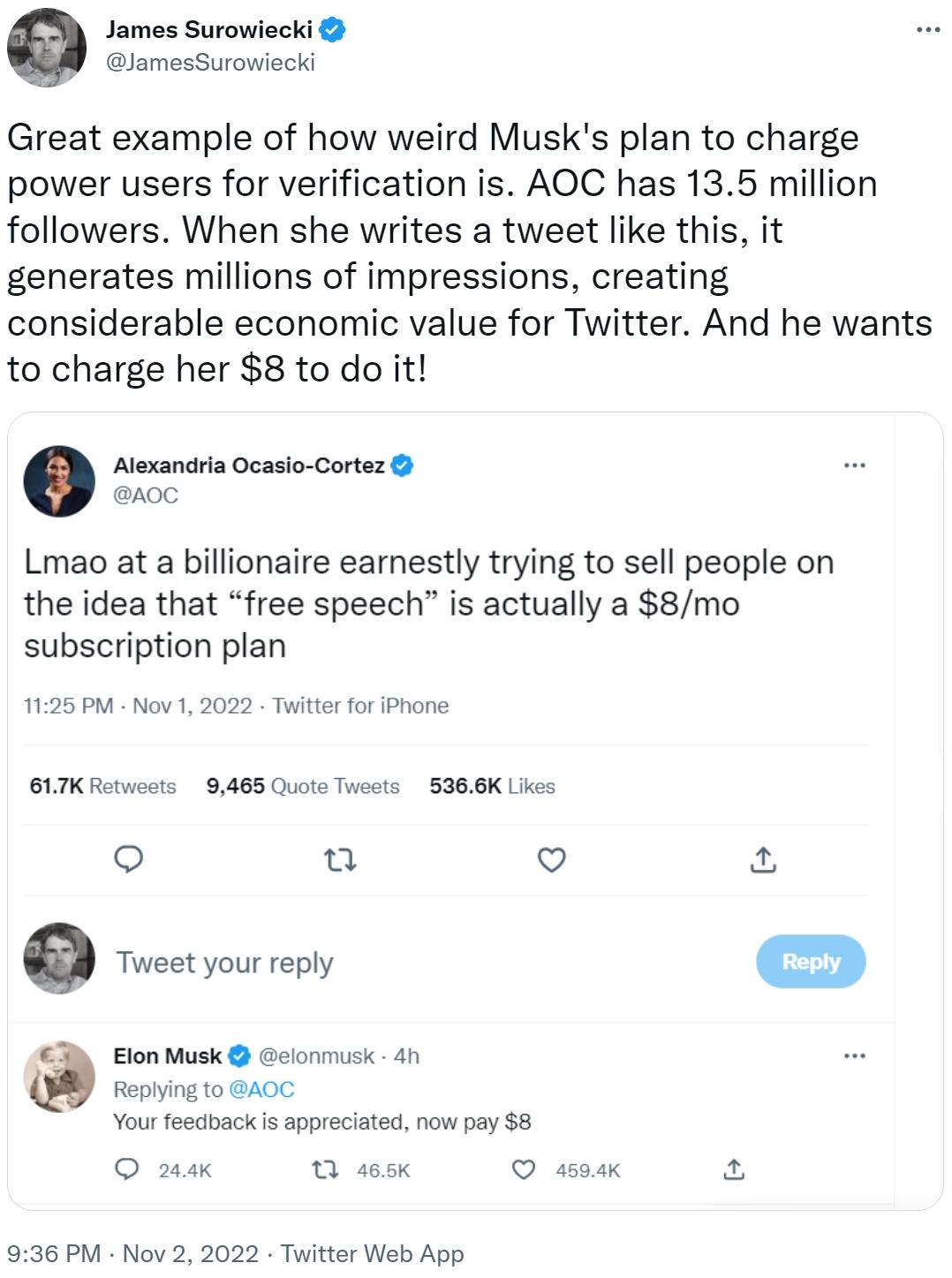View the 536.6K Likes list
Screen dimensions: 952x1278
click(491, 785)
